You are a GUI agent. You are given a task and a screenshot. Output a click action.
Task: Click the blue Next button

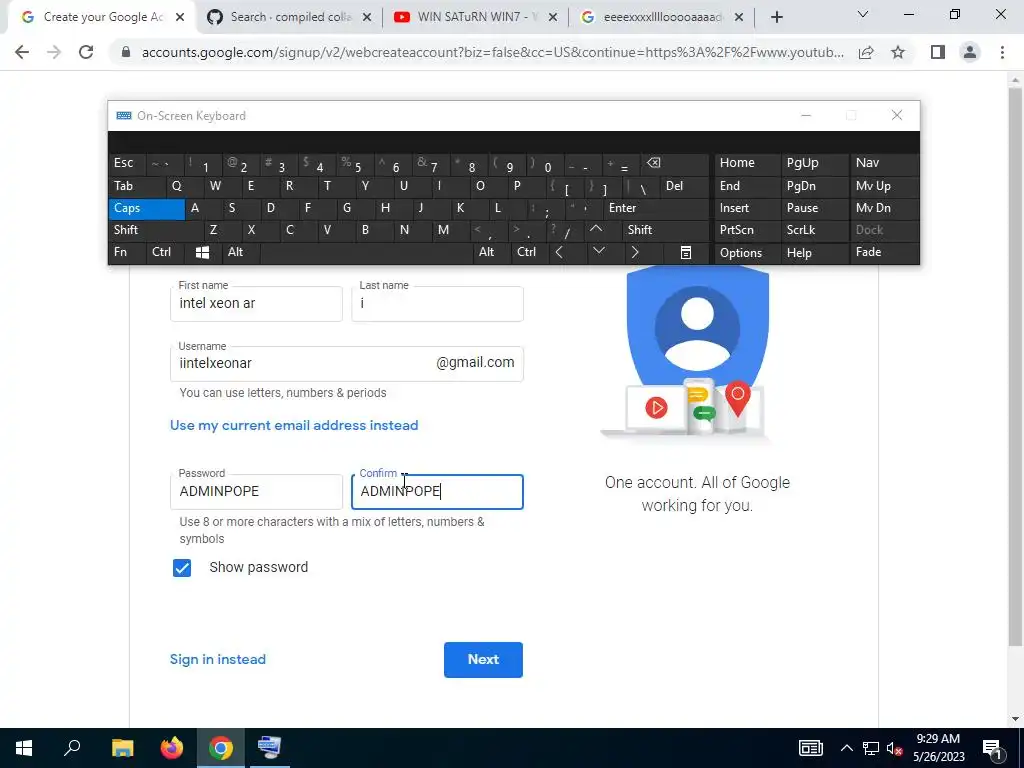click(483, 660)
